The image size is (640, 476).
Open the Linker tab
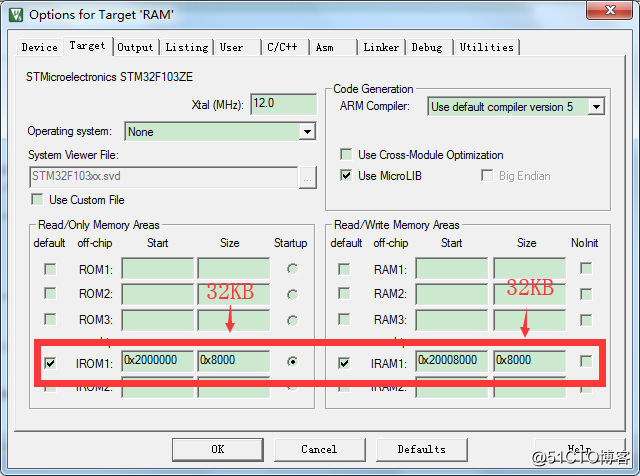381,47
